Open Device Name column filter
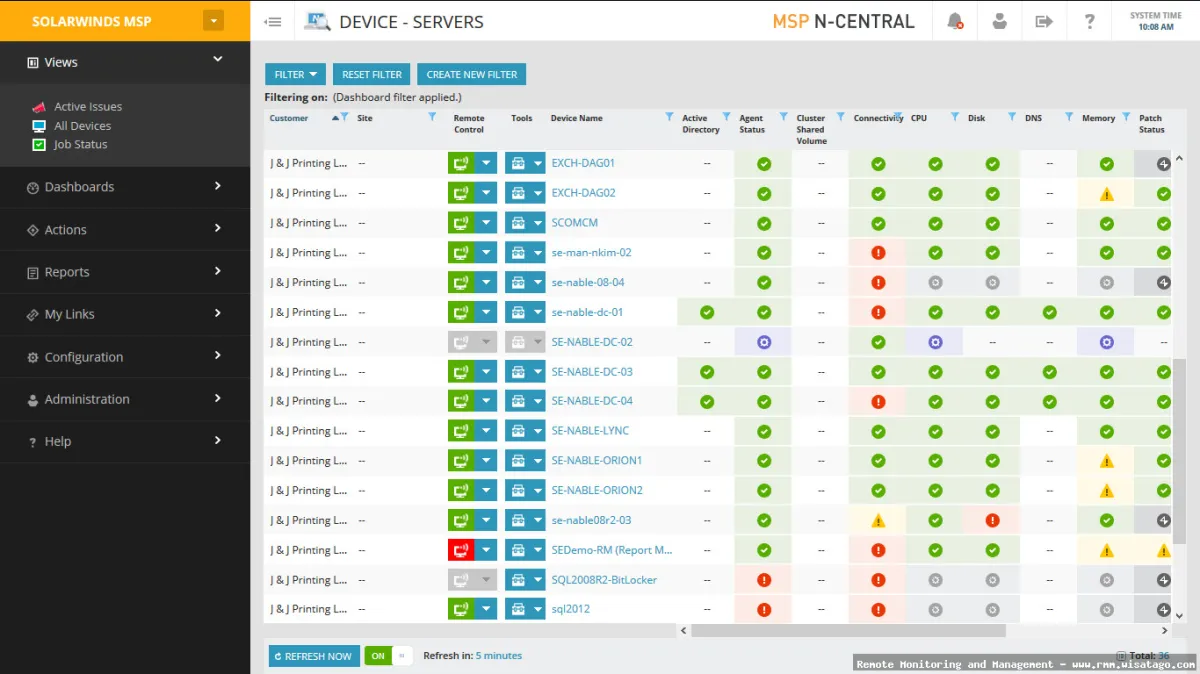This screenshot has height=674, width=1200. [669, 117]
